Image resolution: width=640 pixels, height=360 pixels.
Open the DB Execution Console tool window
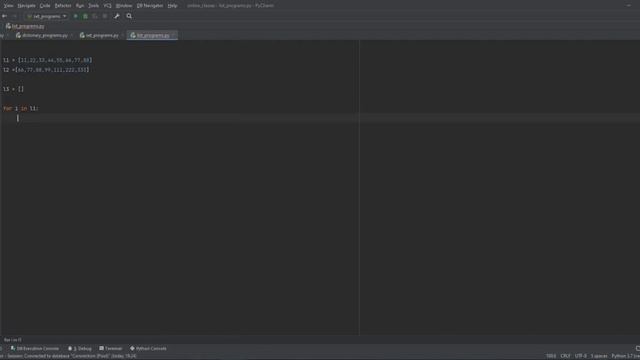[x=35, y=349]
